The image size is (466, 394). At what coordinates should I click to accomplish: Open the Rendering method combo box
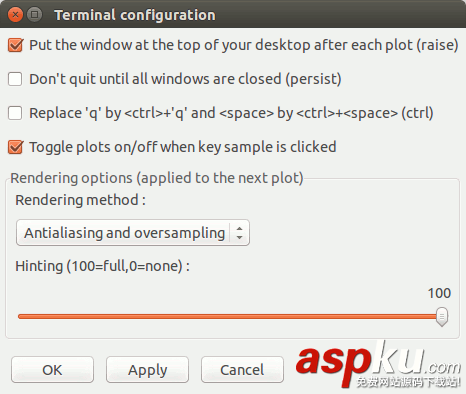(133, 233)
